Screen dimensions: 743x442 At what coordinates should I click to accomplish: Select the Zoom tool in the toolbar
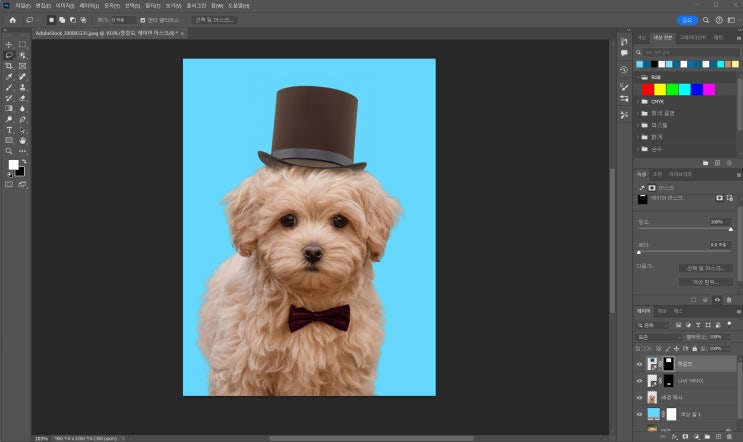(x=9, y=151)
